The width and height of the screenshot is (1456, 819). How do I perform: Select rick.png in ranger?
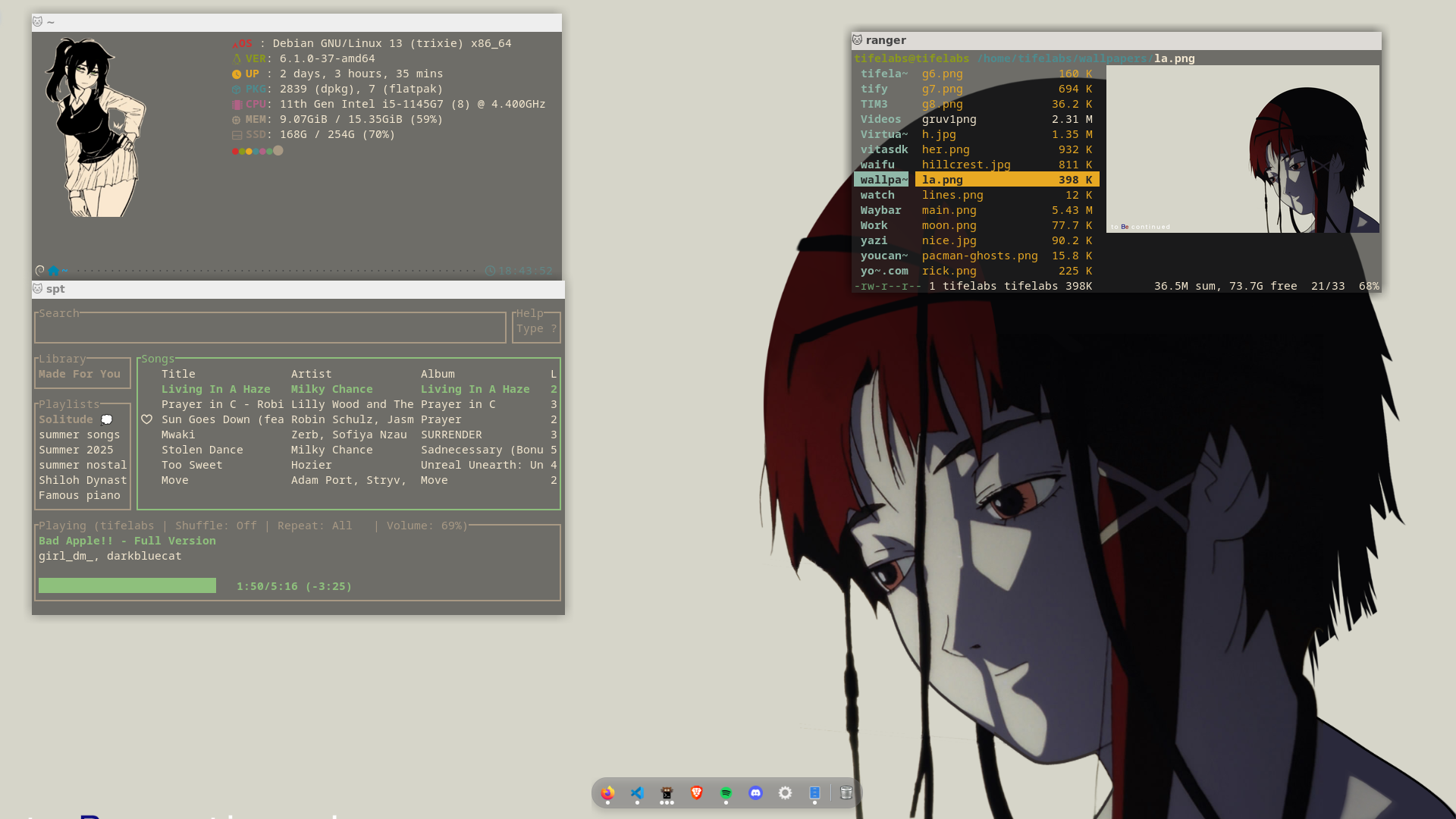coord(1007,271)
